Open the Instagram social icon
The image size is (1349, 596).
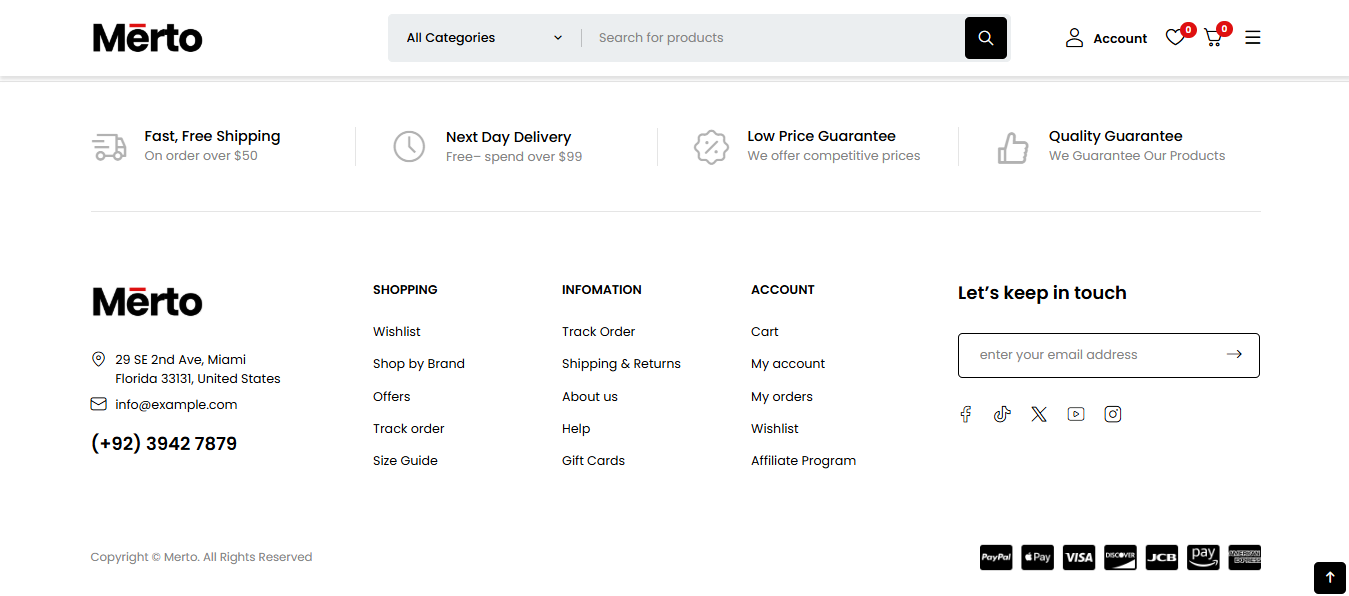point(1113,414)
